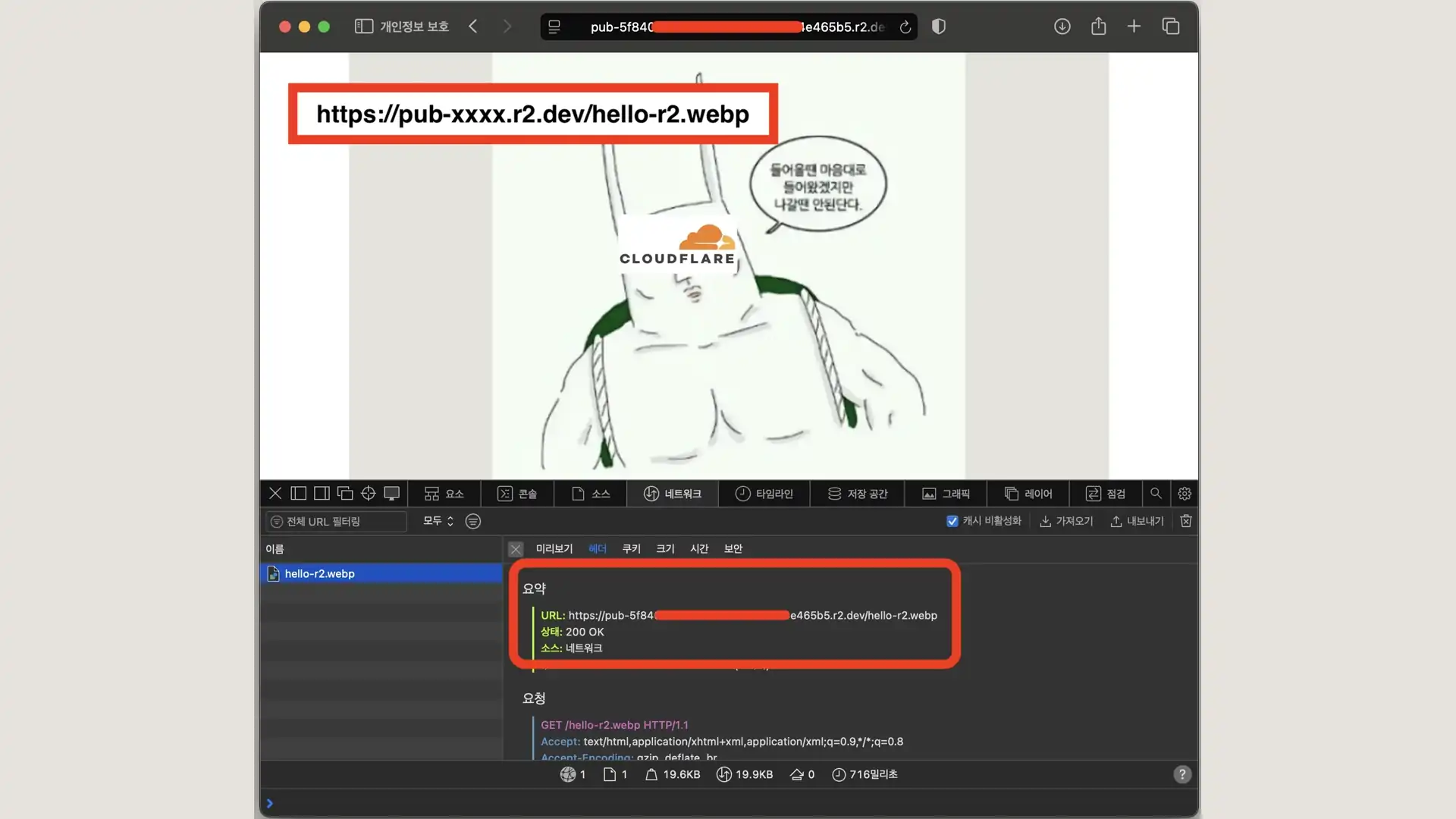The image size is (1456, 819).
Task: Open page settings icon in address bar
Action: click(554, 27)
